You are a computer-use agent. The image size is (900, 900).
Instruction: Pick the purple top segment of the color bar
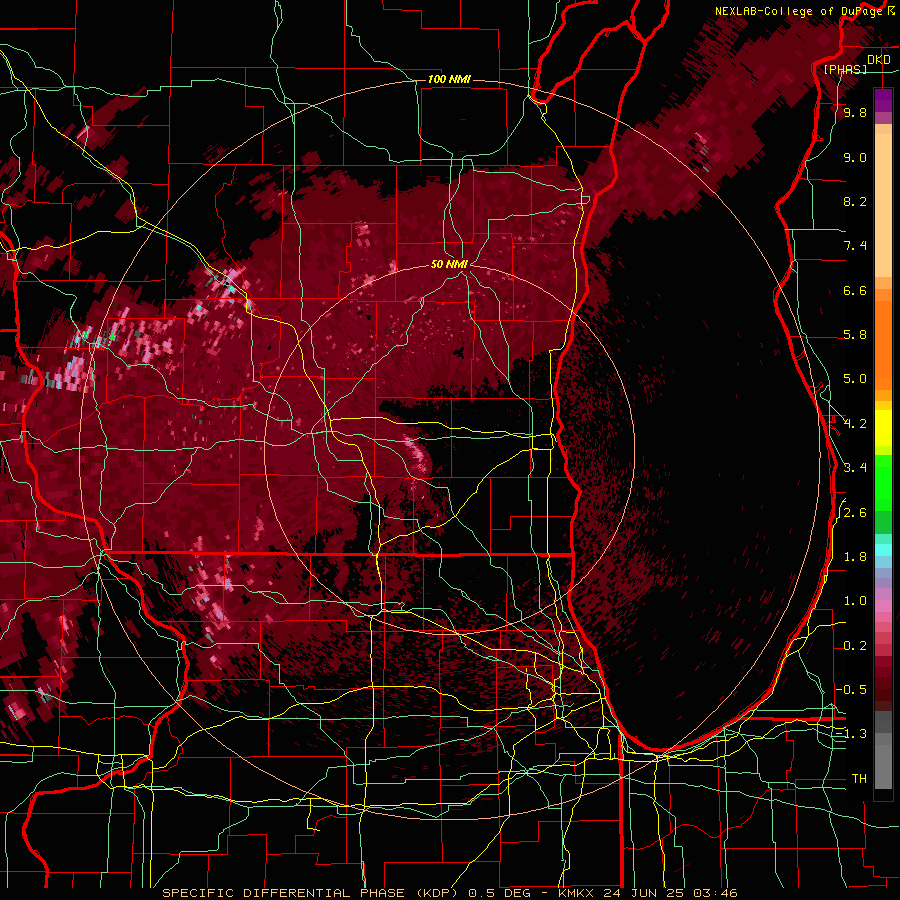point(883,100)
